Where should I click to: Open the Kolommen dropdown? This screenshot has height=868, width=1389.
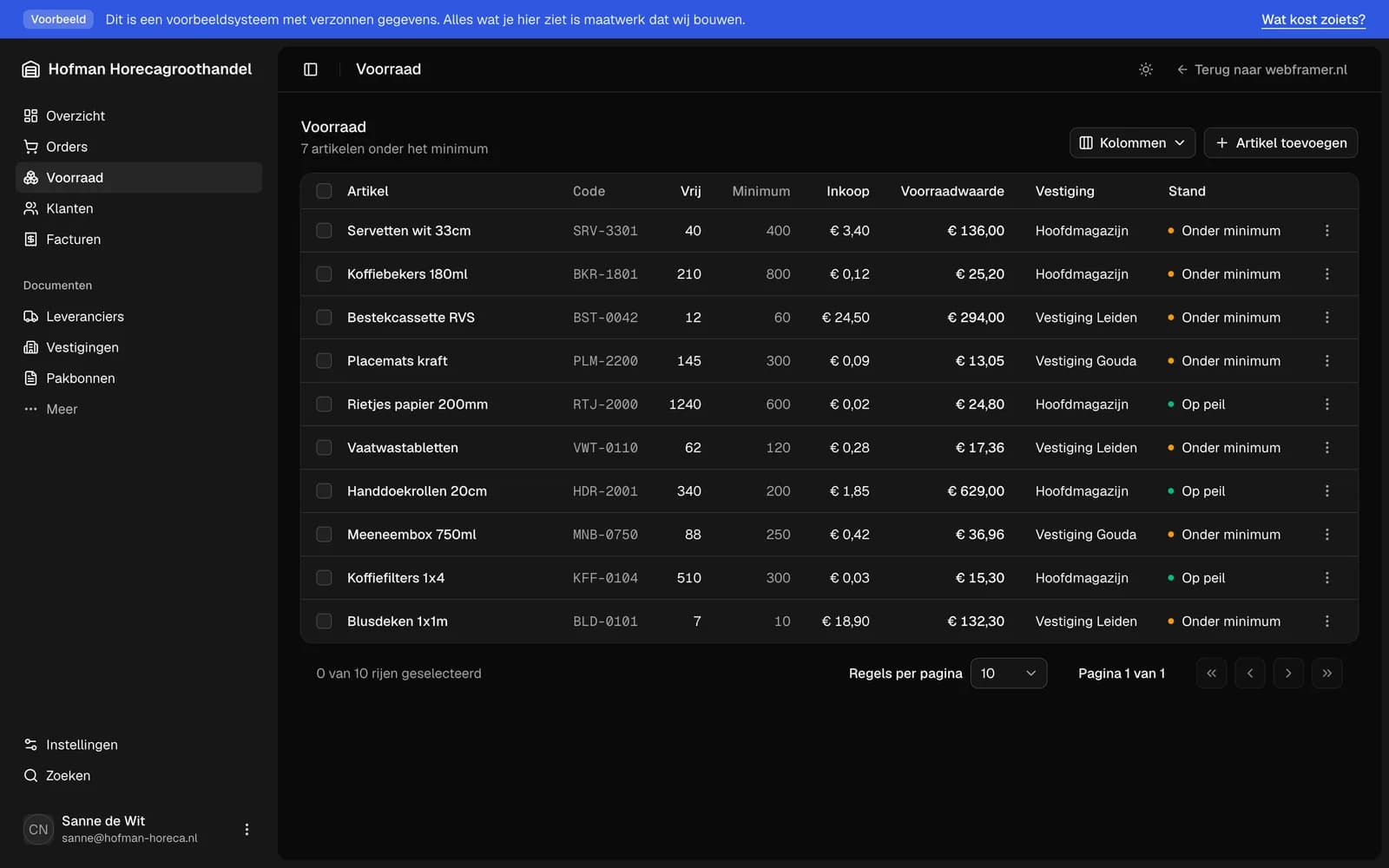click(1132, 143)
